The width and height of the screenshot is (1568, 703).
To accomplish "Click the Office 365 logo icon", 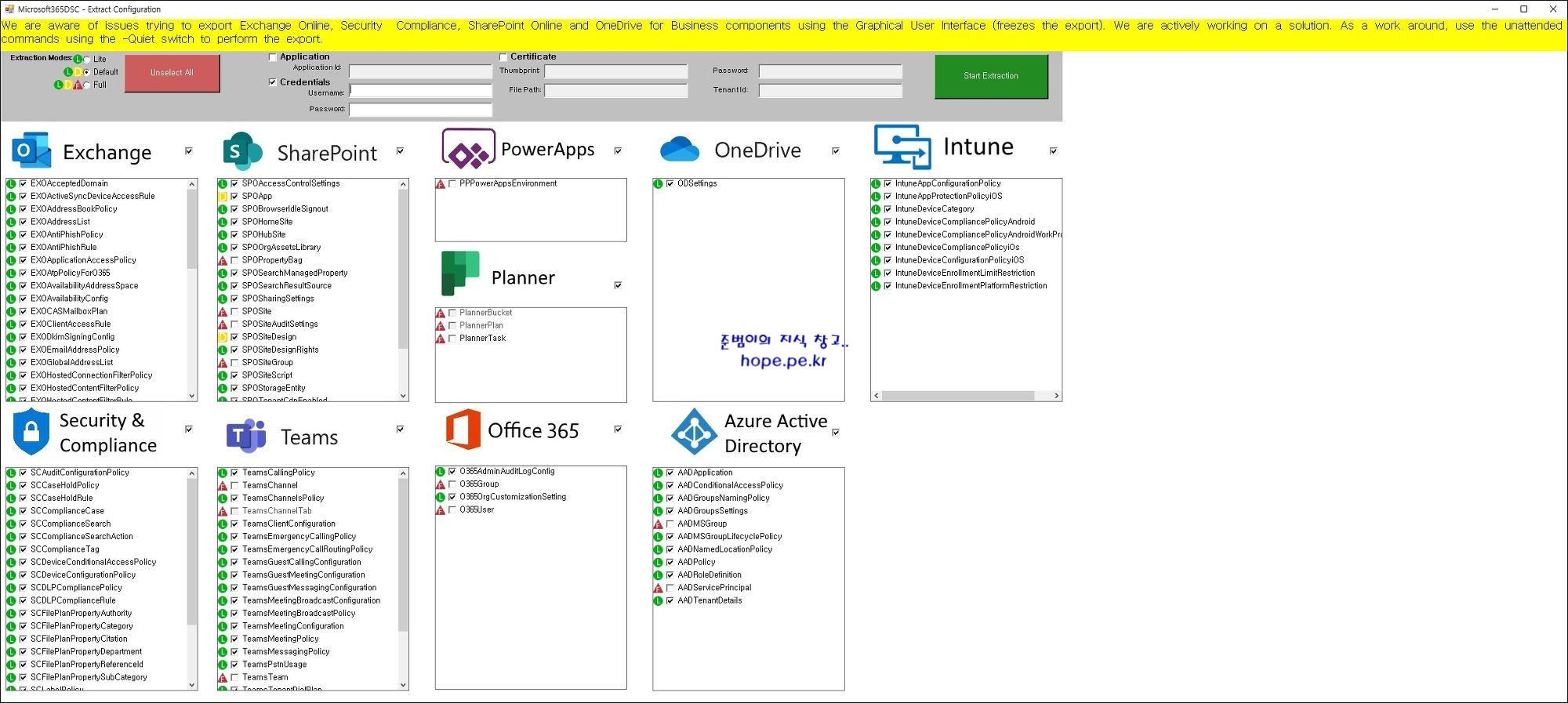I will [x=463, y=429].
